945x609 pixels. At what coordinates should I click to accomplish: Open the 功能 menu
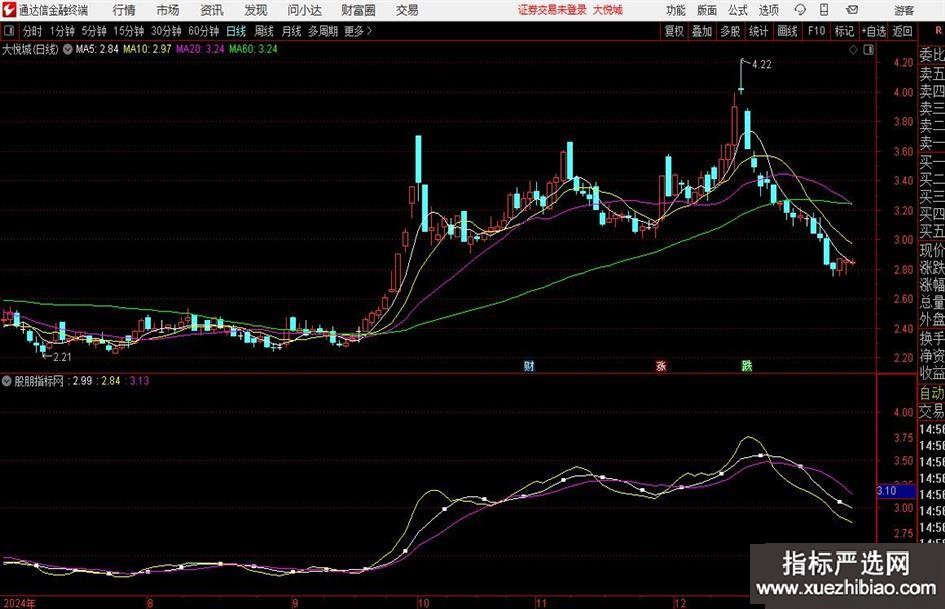pos(676,10)
